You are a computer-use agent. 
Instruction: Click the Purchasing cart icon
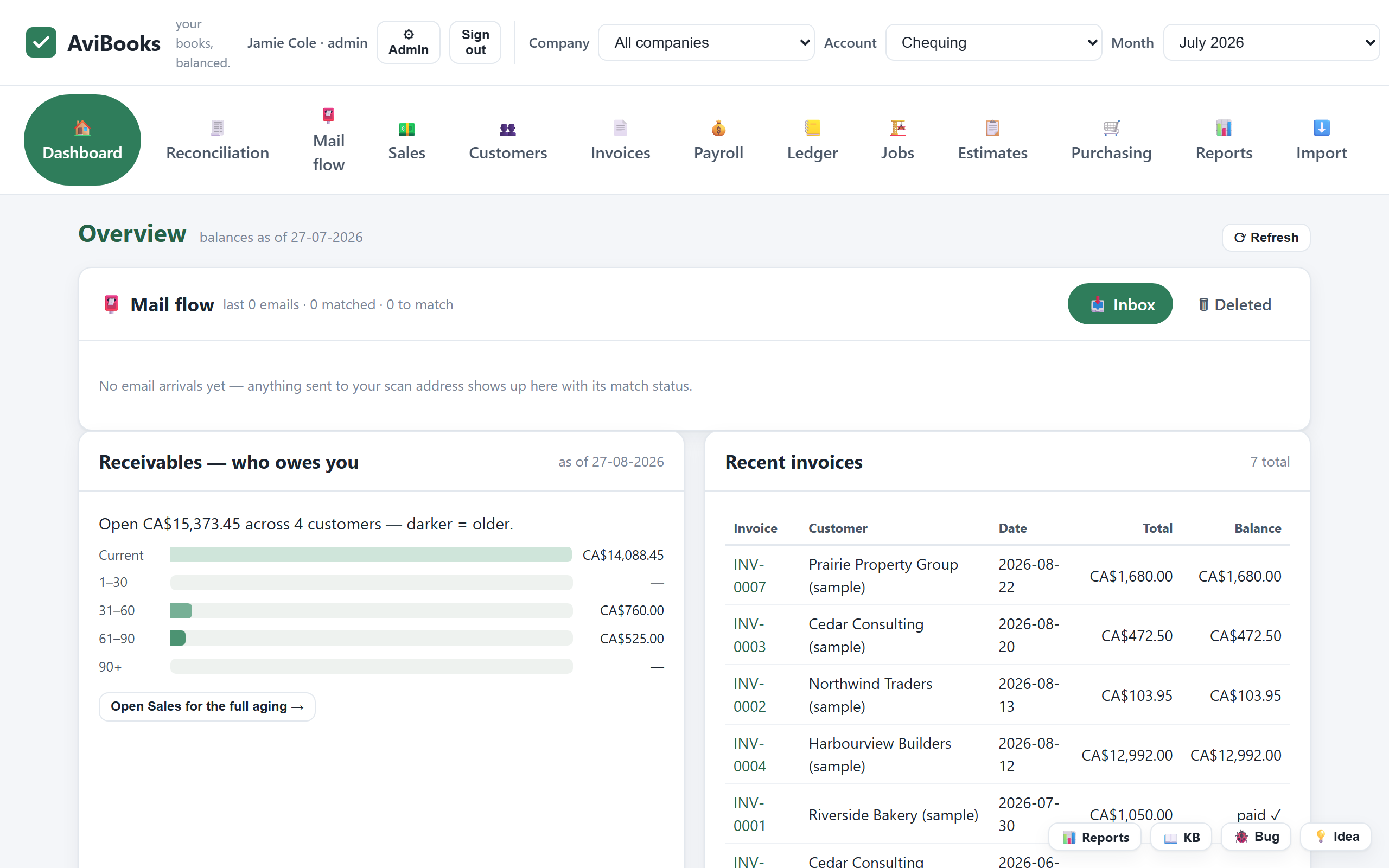click(x=1111, y=127)
